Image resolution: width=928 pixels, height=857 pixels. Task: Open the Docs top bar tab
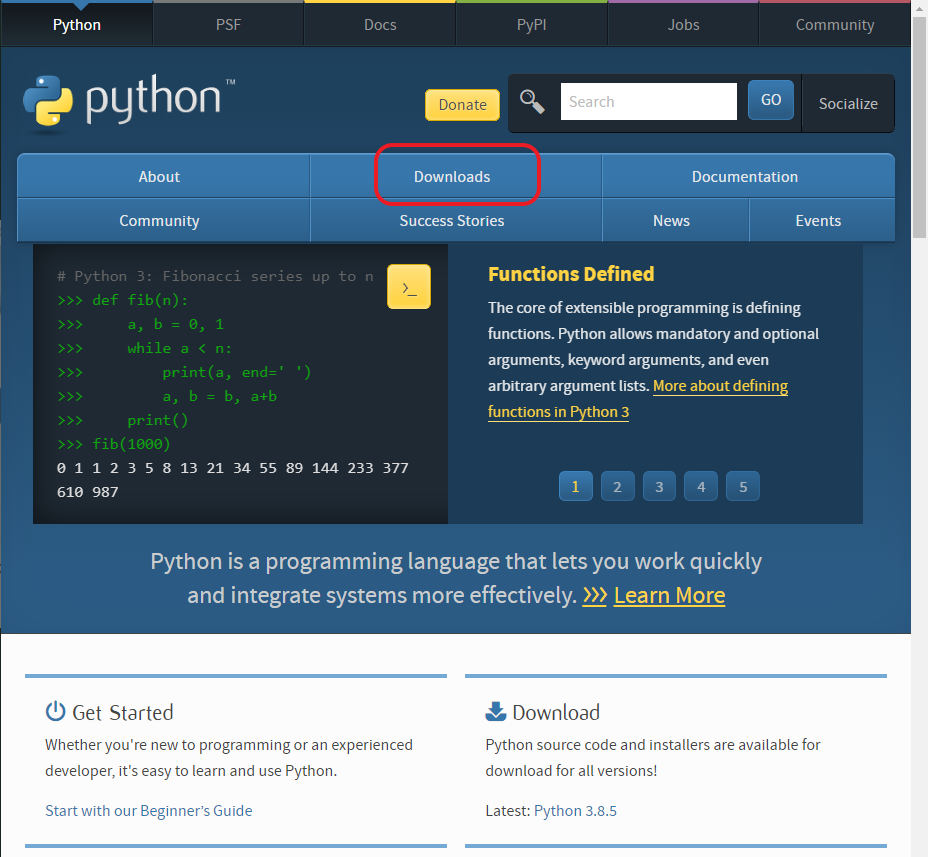[x=380, y=24]
